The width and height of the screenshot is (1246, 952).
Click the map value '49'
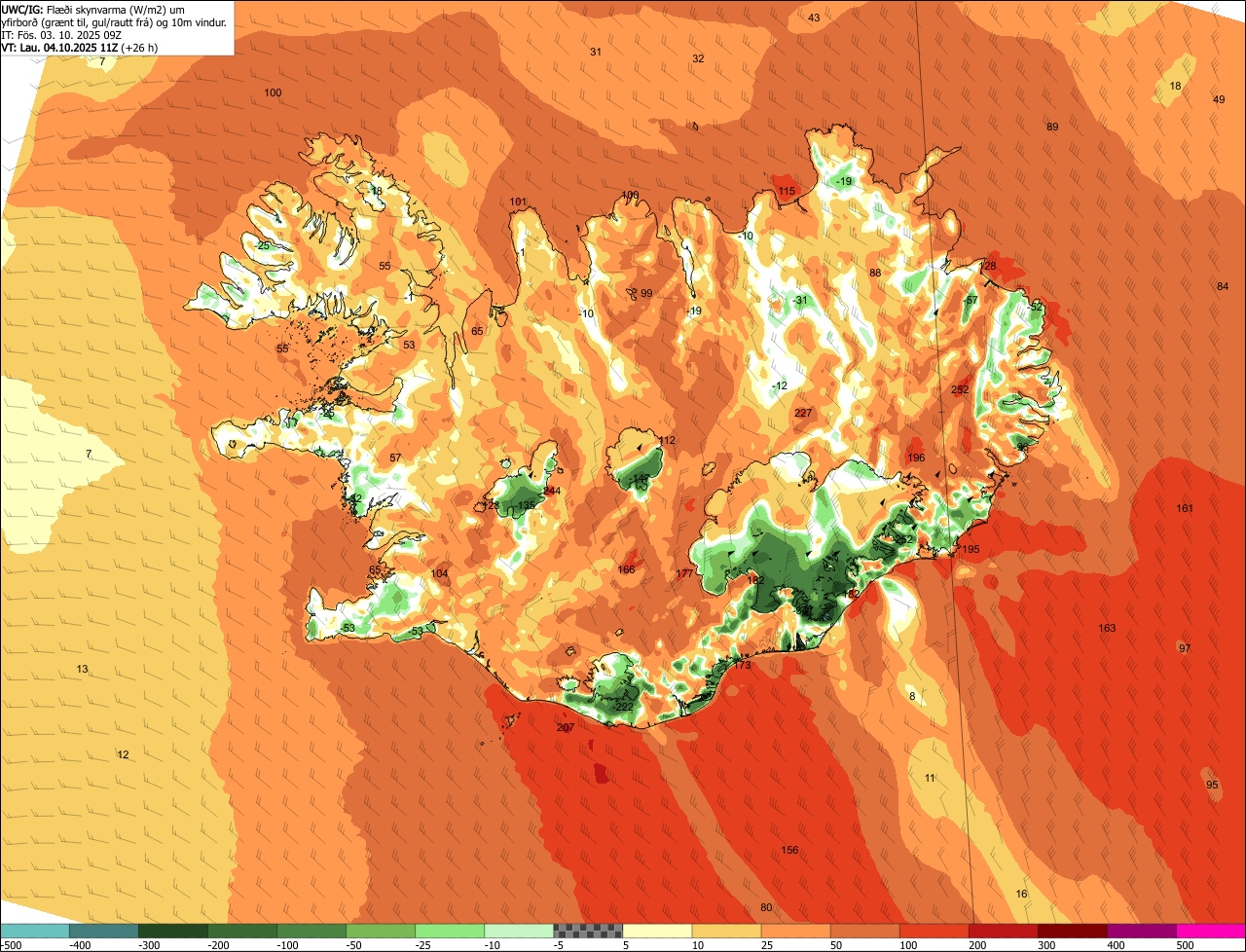coord(1219,100)
